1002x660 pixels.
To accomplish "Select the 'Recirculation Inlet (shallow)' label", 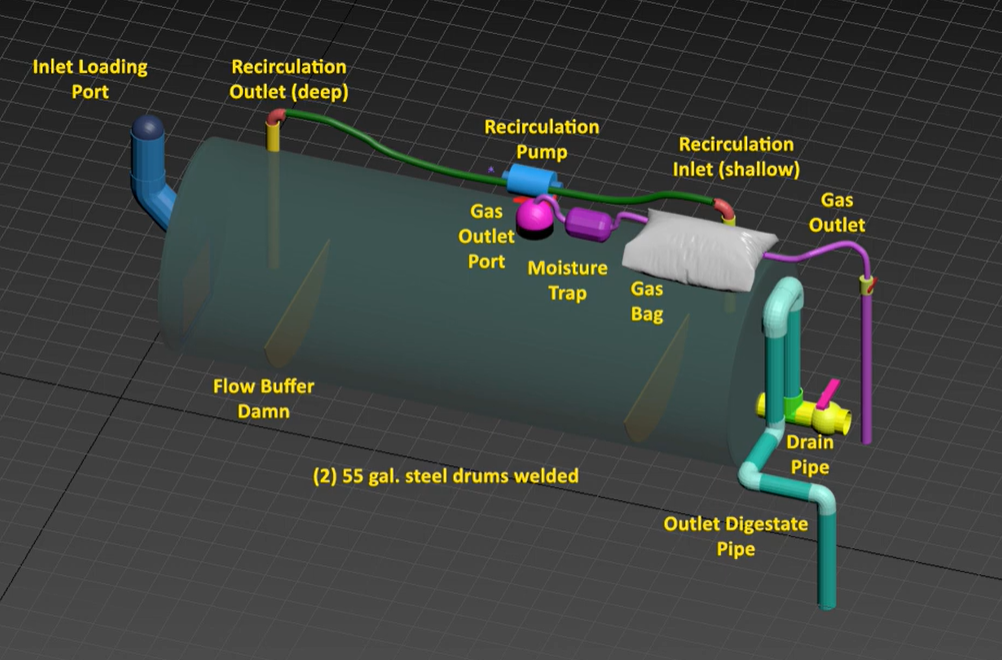I will click(x=736, y=157).
